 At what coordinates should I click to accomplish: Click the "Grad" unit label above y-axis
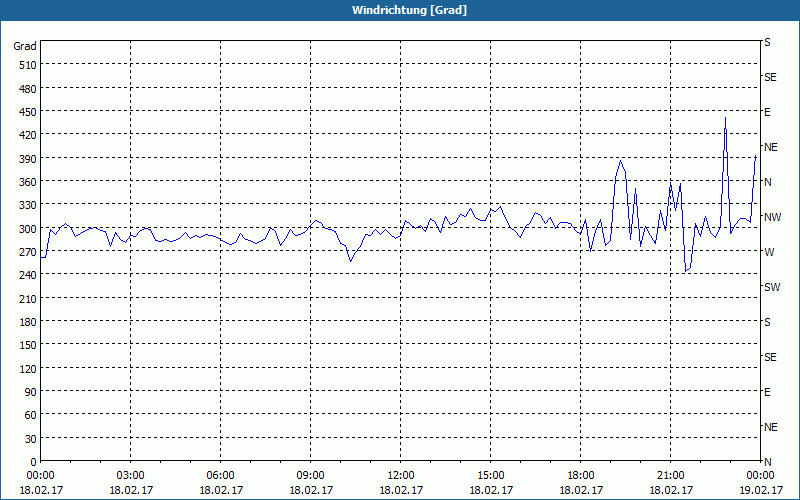(25, 46)
